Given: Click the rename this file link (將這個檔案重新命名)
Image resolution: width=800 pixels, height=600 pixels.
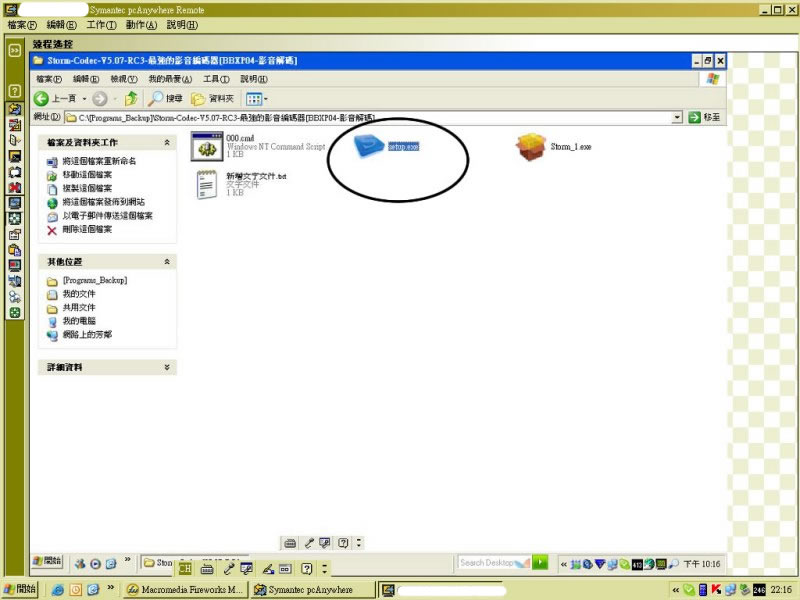Looking at the screenshot, I should point(99,161).
